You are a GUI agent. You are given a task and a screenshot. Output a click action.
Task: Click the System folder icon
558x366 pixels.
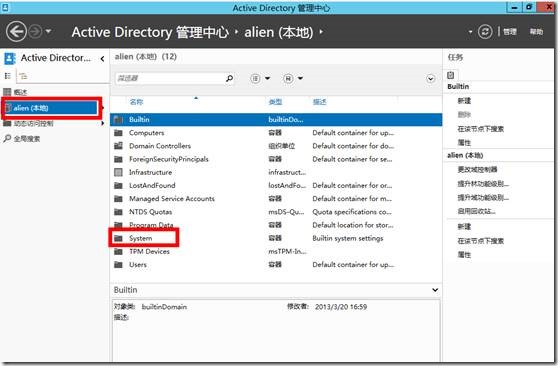click(x=118, y=238)
